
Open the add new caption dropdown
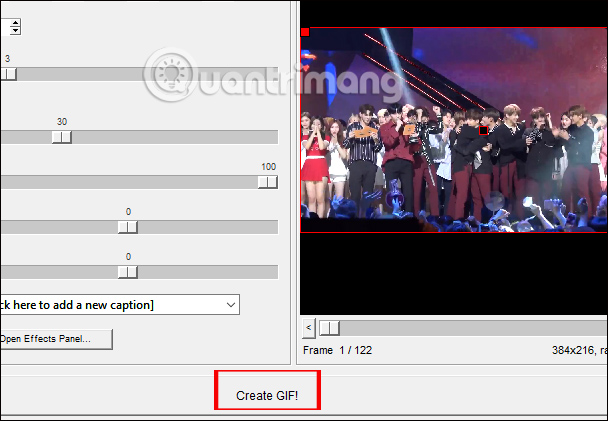click(x=231, y=305)
